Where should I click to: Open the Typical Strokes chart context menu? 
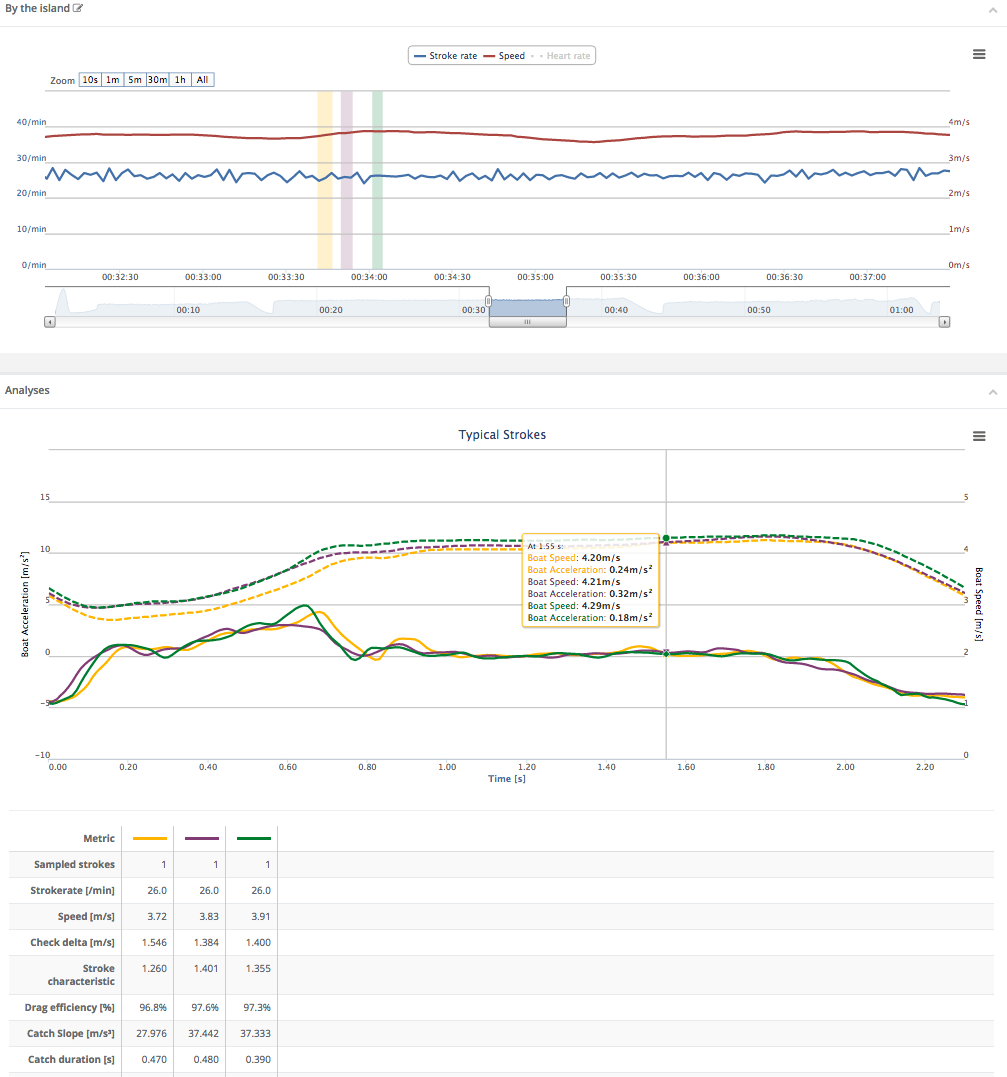979,436
